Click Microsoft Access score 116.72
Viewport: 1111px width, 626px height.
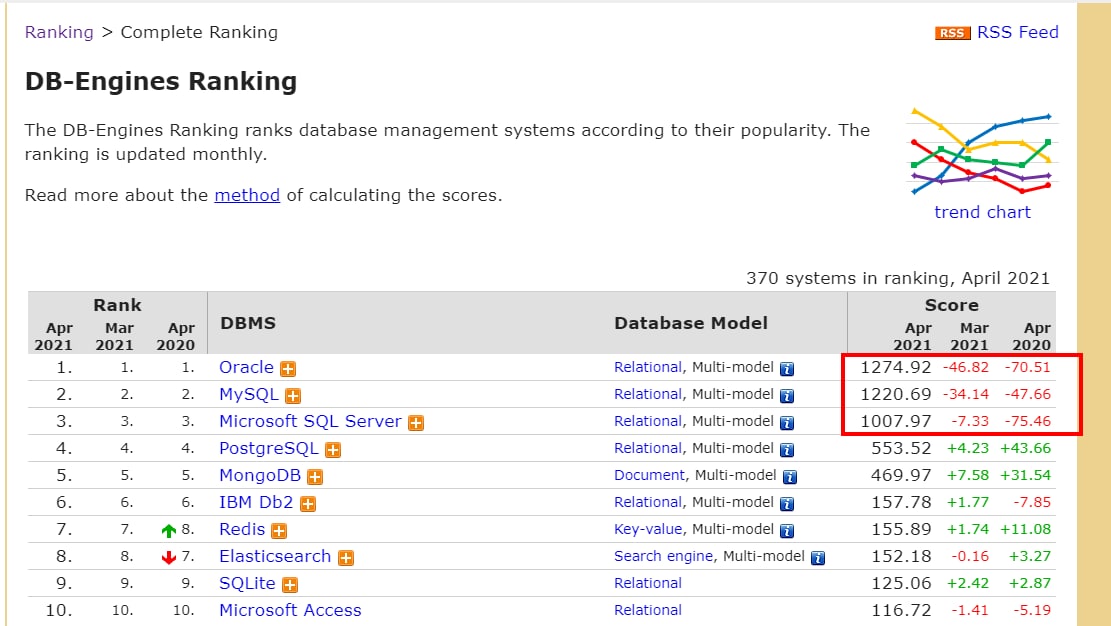(901, 610)
